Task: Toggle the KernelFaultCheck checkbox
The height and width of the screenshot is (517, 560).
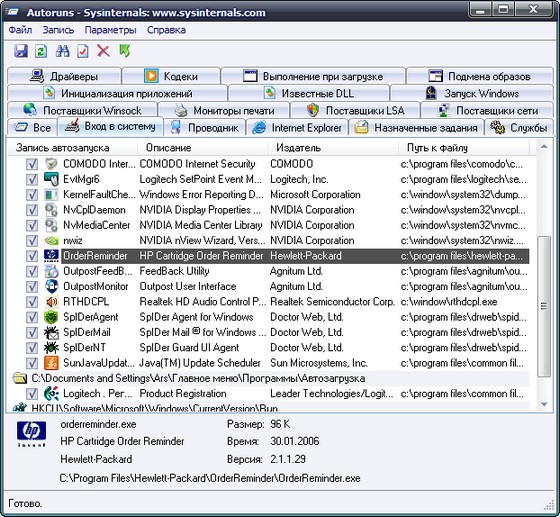Action: (32, 195)
